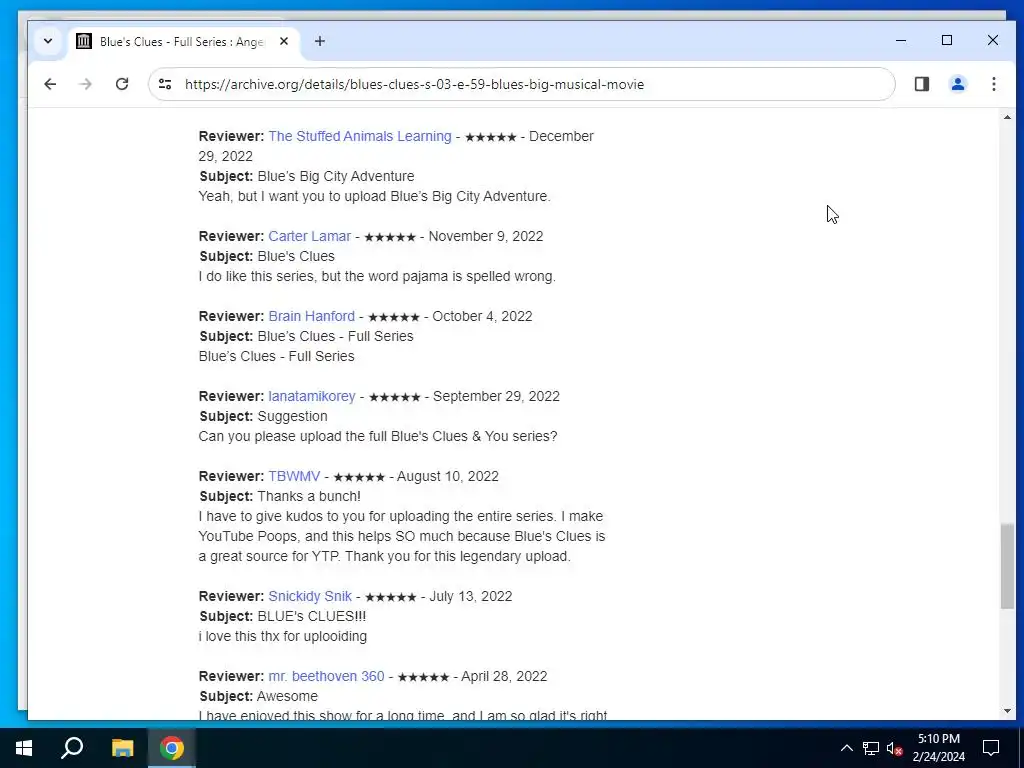Click the text "Thanks a bunch!"

(x=309, y=496)
